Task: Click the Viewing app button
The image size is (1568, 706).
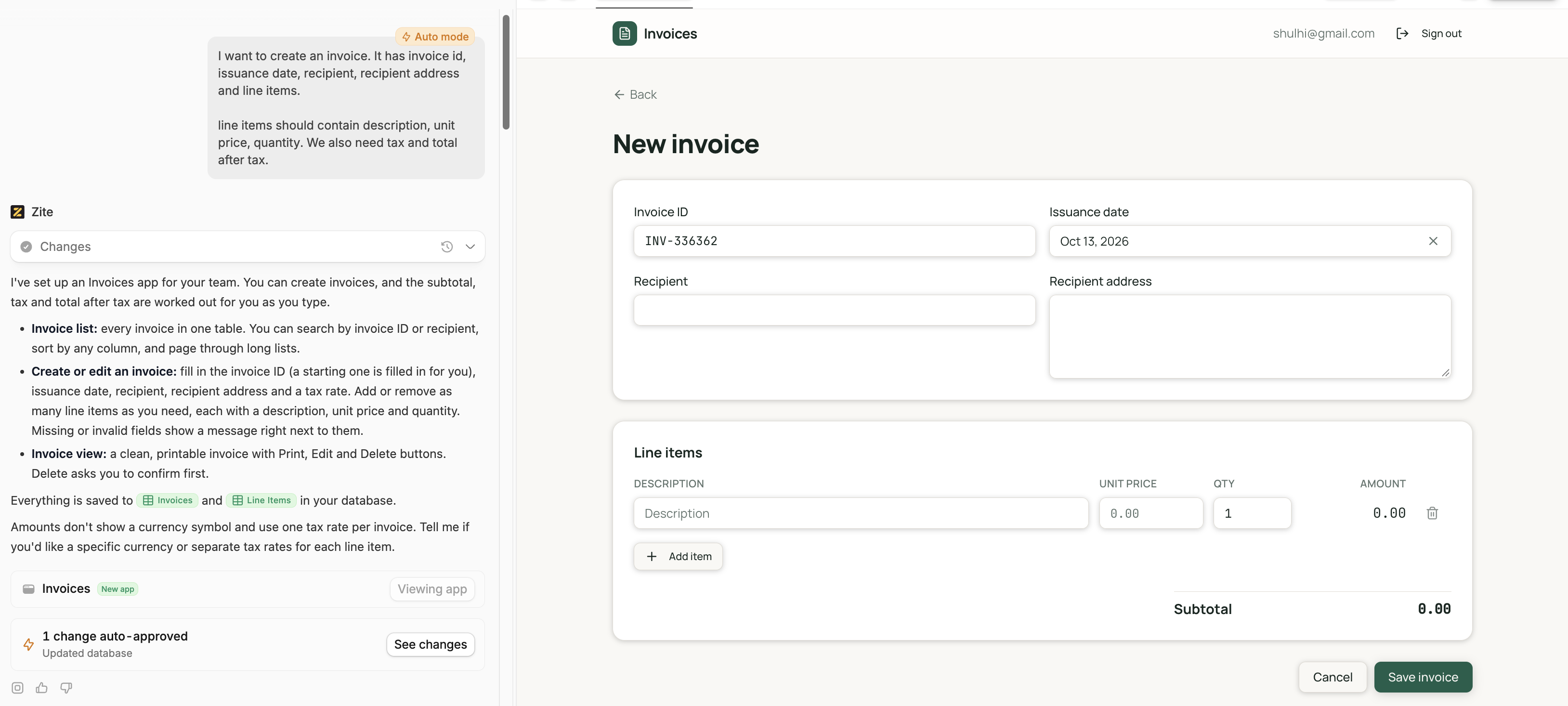Action: point(432,588)
